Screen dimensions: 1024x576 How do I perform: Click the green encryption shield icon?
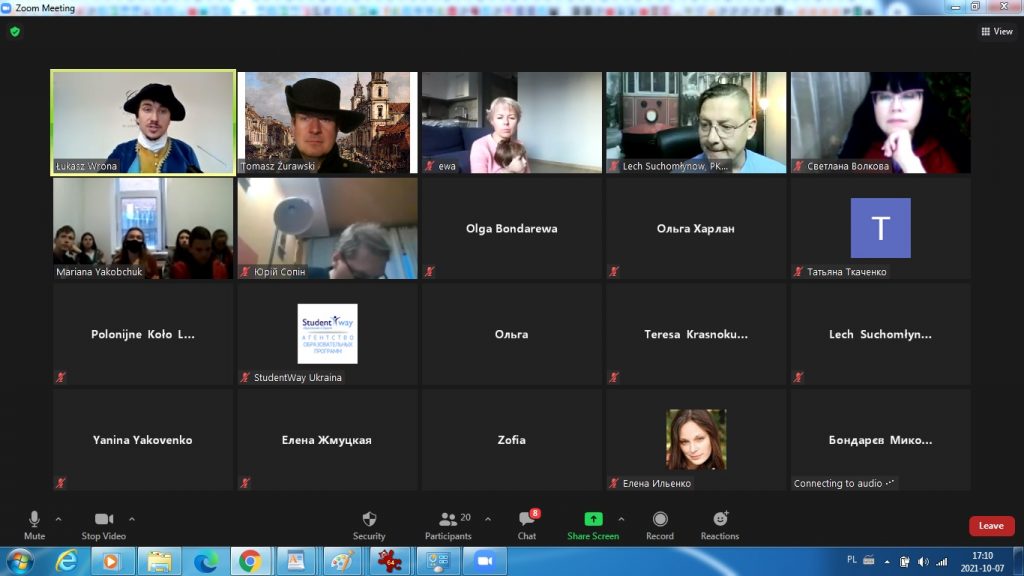(x=15, y=31)
